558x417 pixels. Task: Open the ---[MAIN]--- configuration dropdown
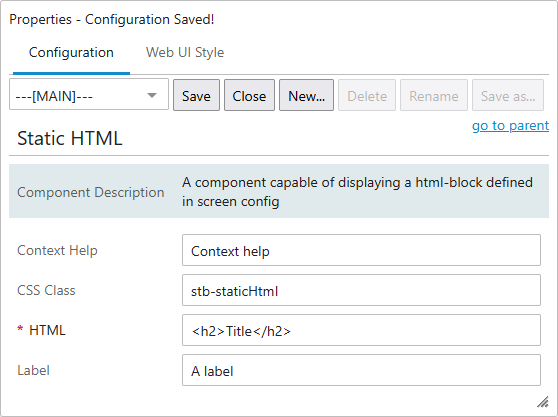tap(89, 95)
